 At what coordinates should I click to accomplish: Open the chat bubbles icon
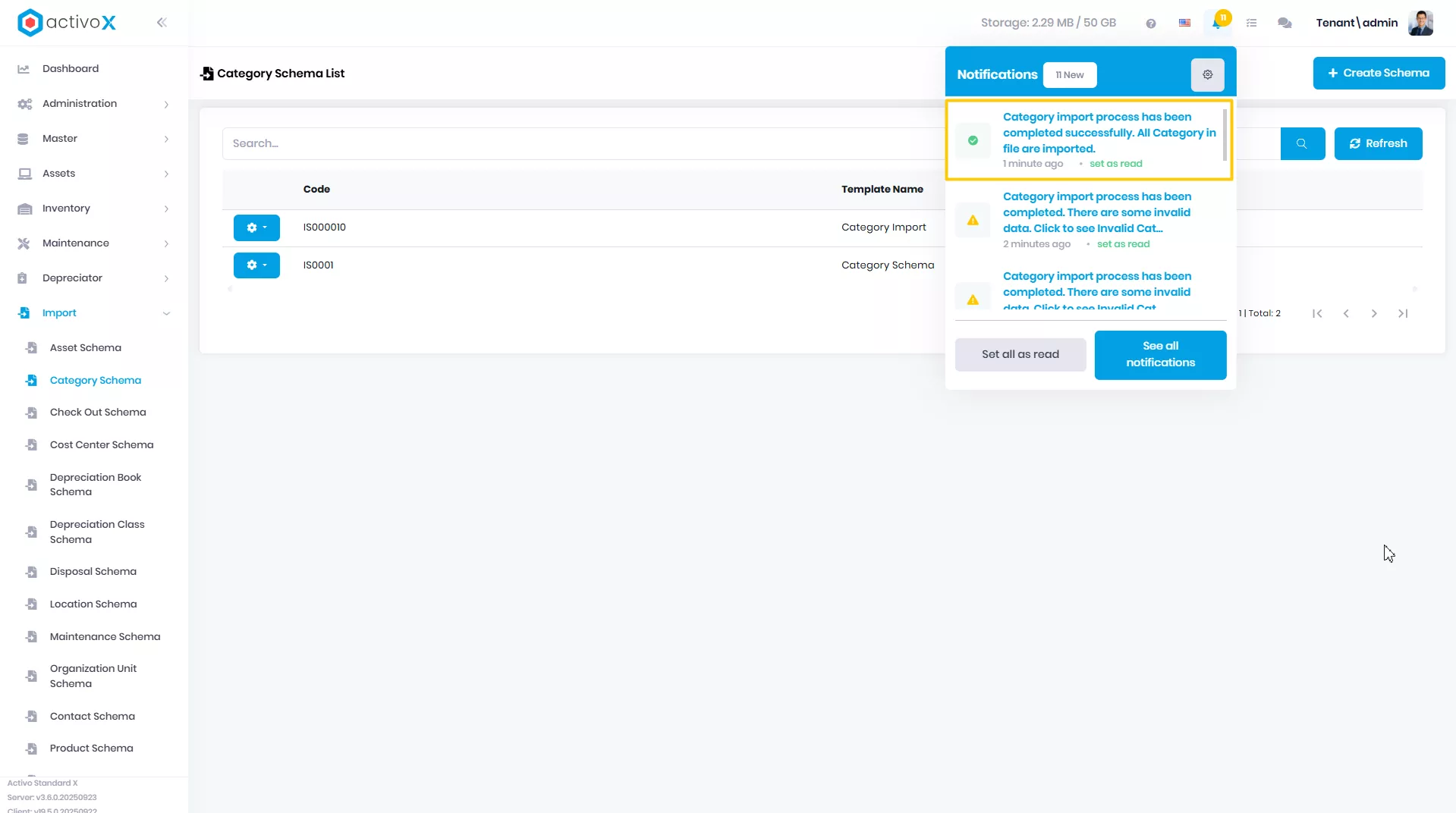pyautogui.click(x=1285, y=24)
